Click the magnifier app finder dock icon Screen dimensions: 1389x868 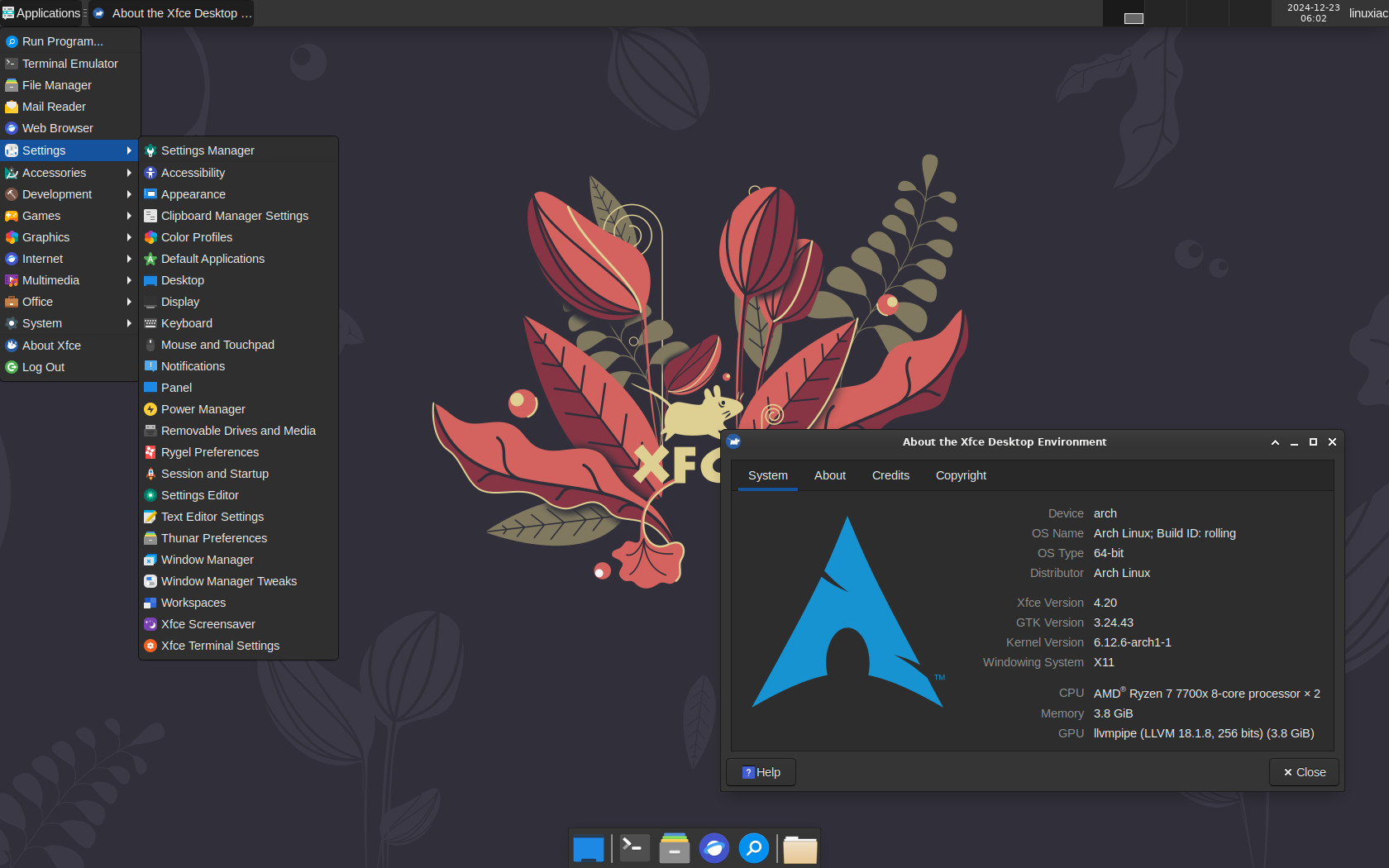point(754,848)
